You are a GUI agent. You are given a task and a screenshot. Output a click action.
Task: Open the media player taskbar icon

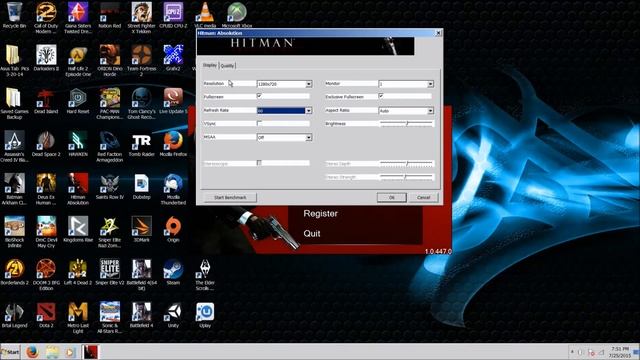[x=70, y=352]
